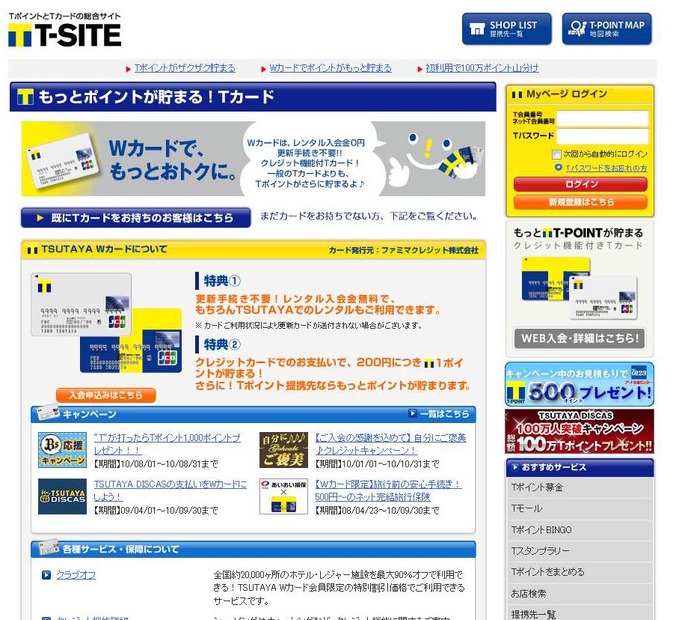
Task: Click the あいおい損保 campaign icon
Action: tap(284, 496)
